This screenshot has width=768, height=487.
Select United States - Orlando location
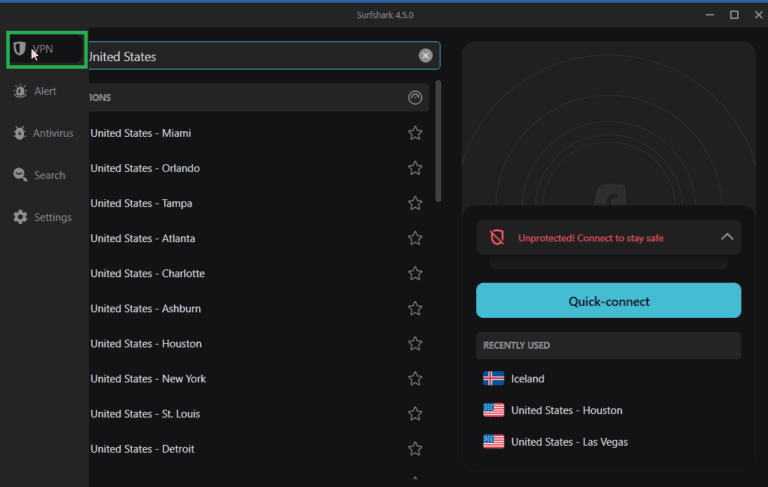[145, 168]
